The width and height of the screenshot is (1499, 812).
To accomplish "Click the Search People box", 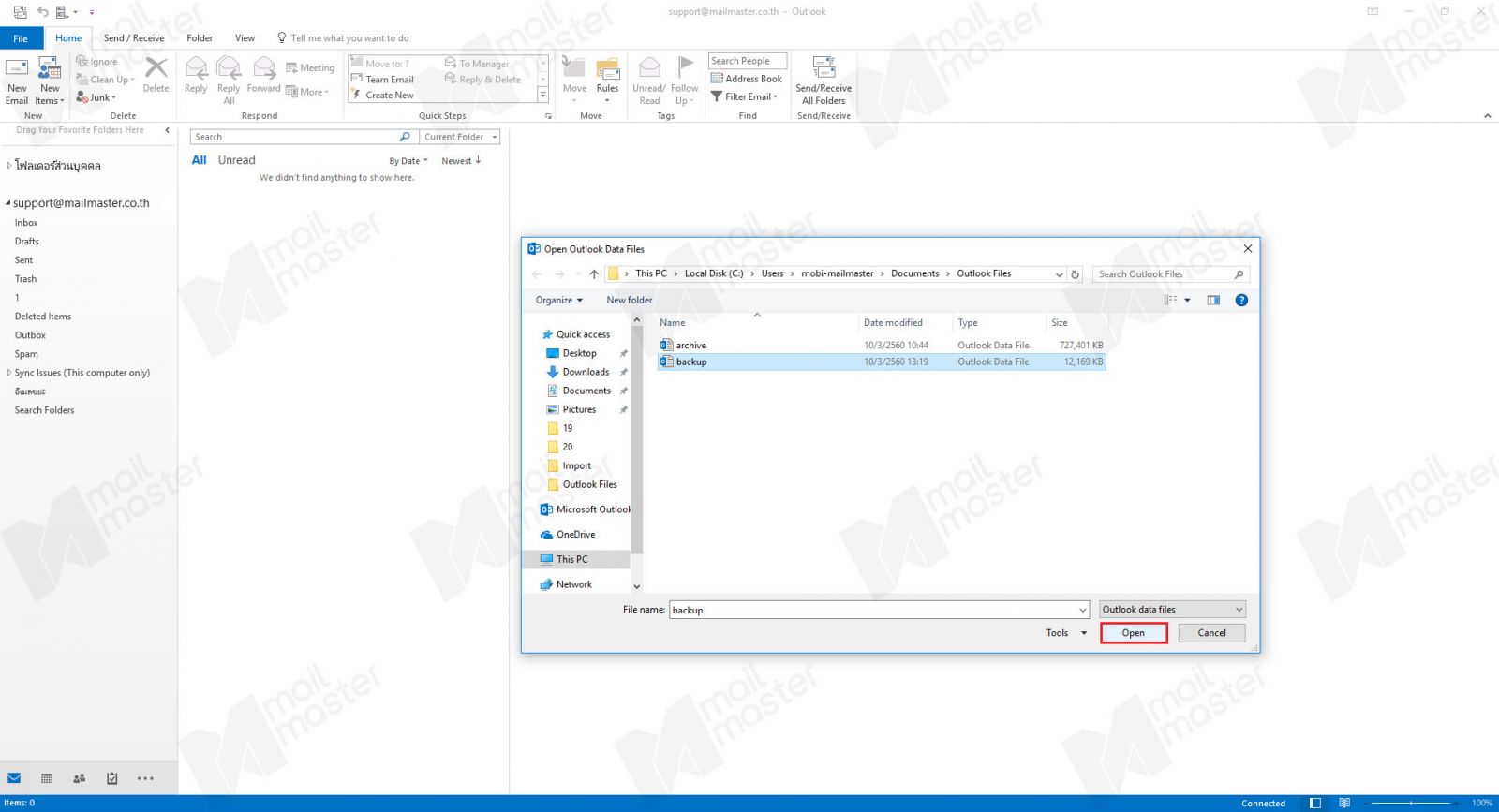I will pyautogui.click(x=748, y=61).
